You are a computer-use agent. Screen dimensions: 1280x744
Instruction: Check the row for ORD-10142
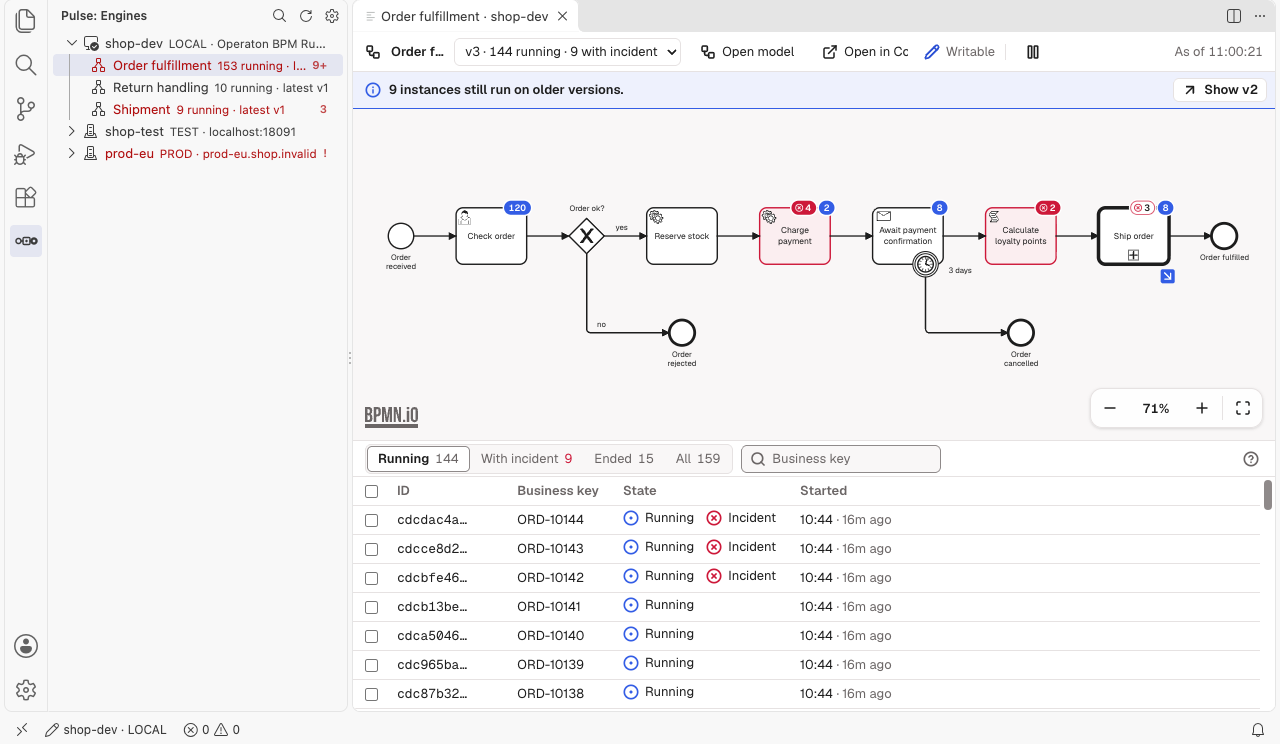click(372, 578)
